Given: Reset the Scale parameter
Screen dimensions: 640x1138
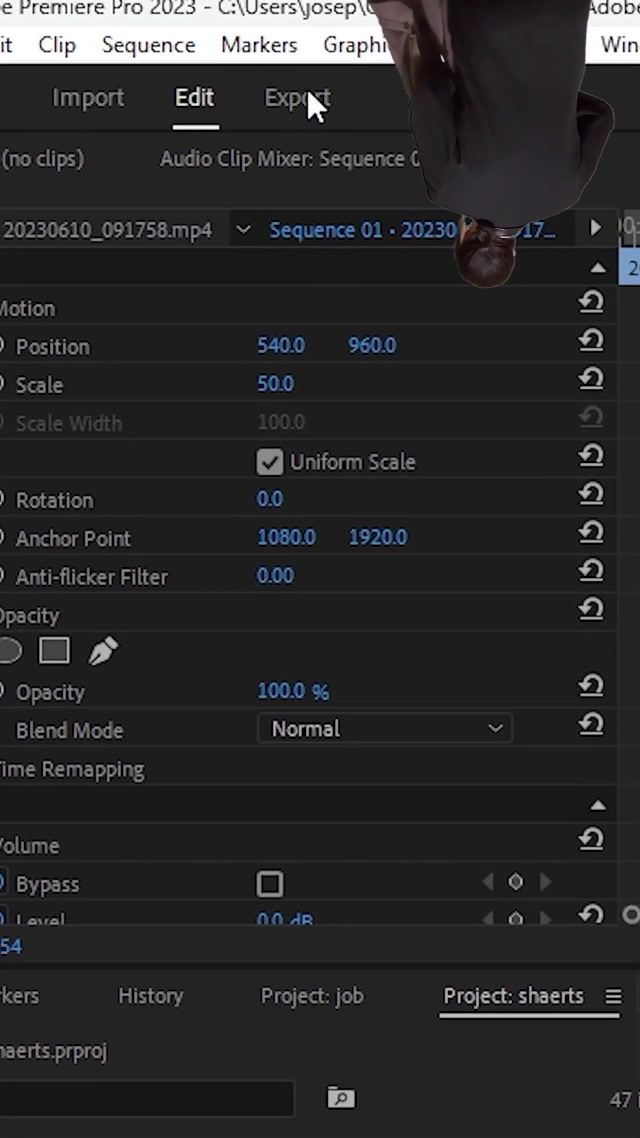Looking at the screenshot, I should [591, 379].
